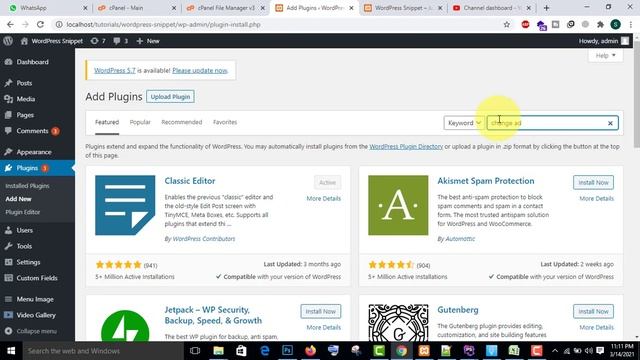
Task: Clear the plugin search field with X
Action: click(x=610, y=123)
